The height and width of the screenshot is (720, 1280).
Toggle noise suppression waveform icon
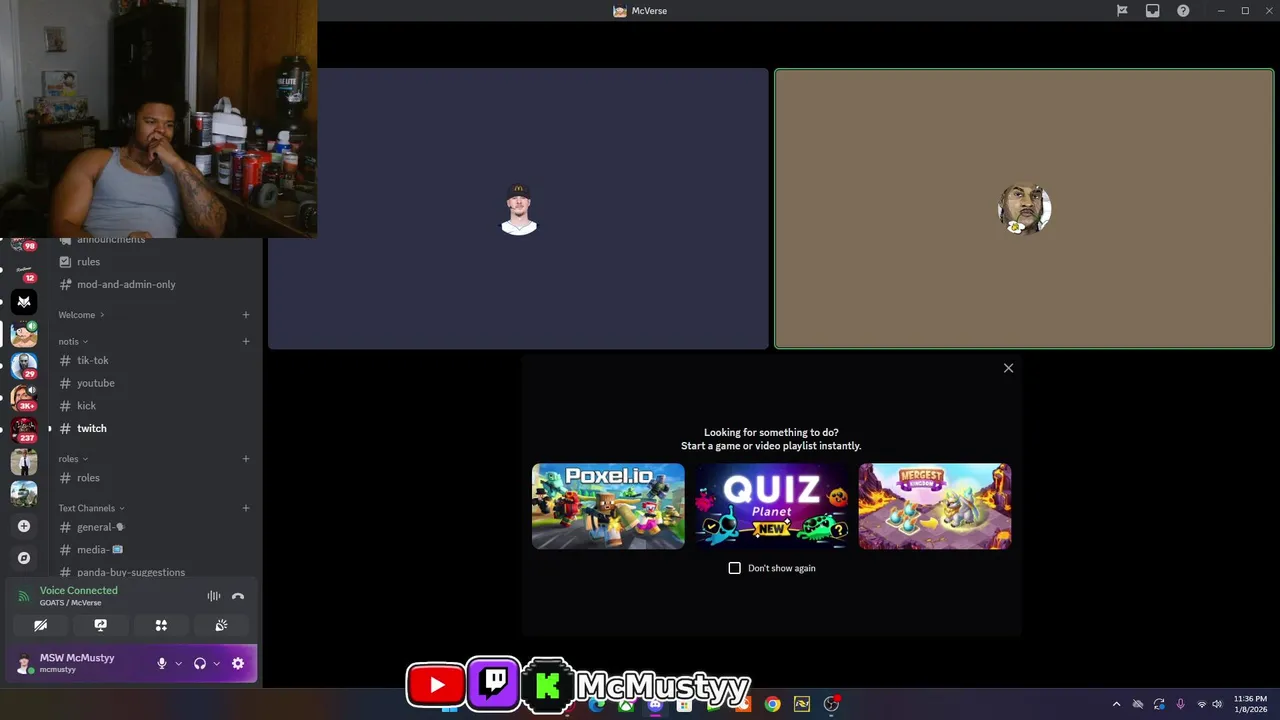coord(213,596)
